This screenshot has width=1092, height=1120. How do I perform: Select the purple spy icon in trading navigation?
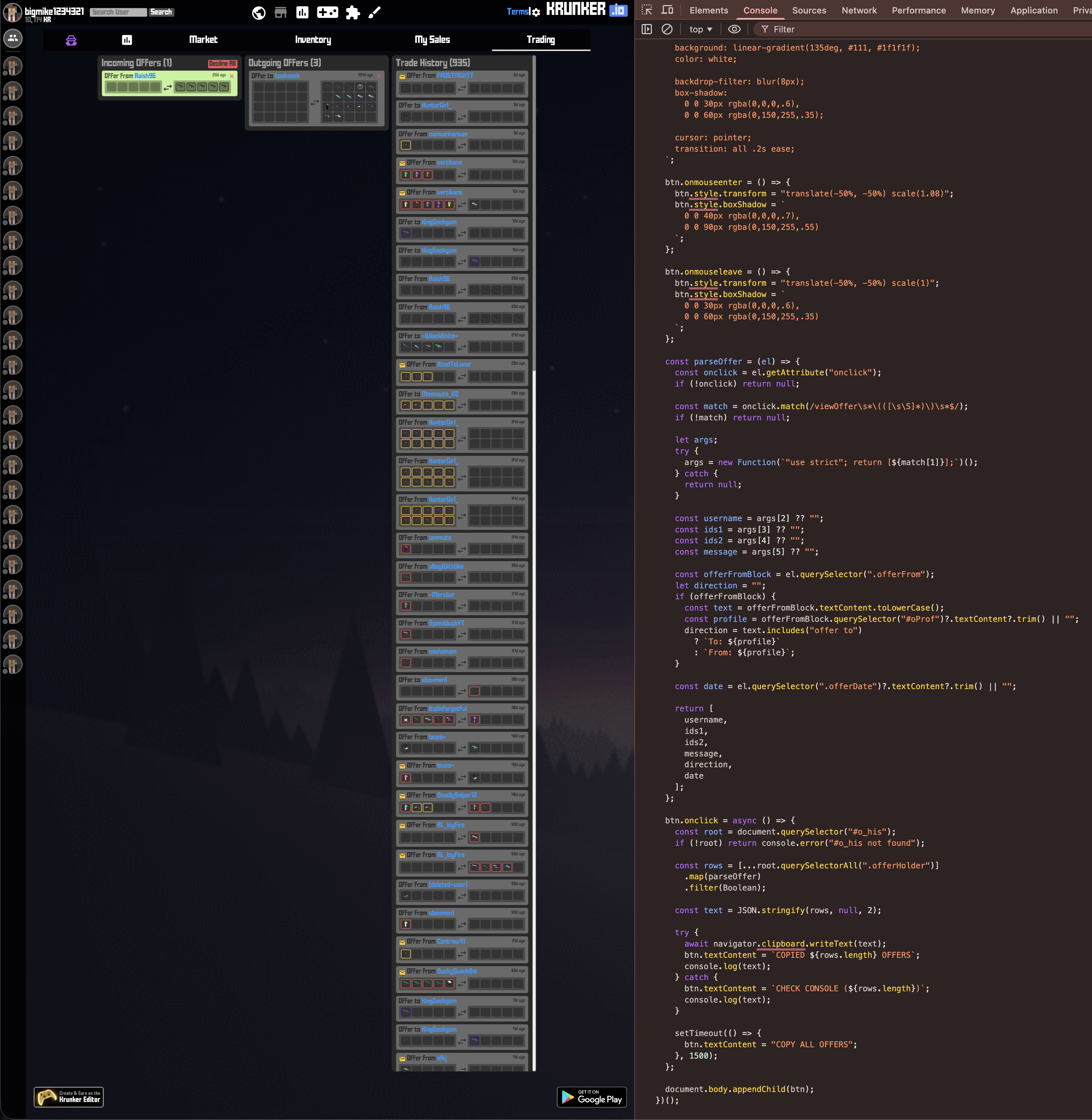point(71,40)
